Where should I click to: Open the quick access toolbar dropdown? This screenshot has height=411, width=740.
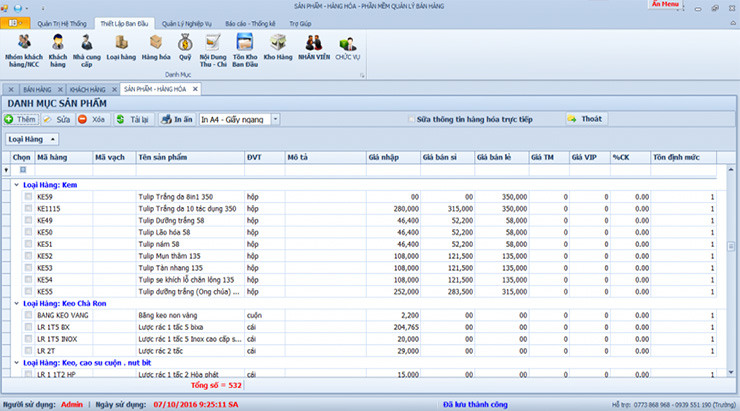click(x=42, y=8)
